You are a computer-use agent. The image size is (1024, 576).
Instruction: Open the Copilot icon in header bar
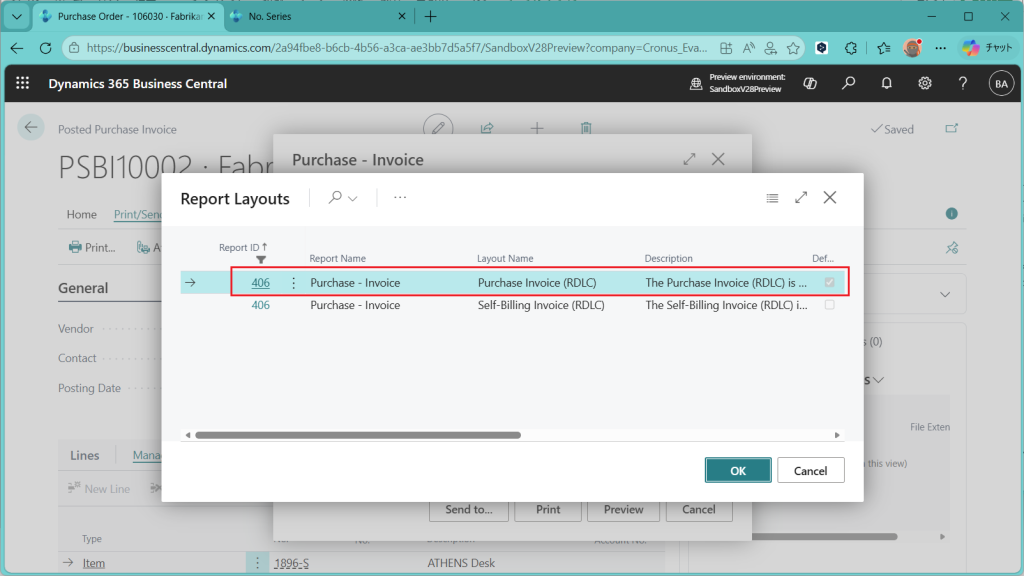810,84
